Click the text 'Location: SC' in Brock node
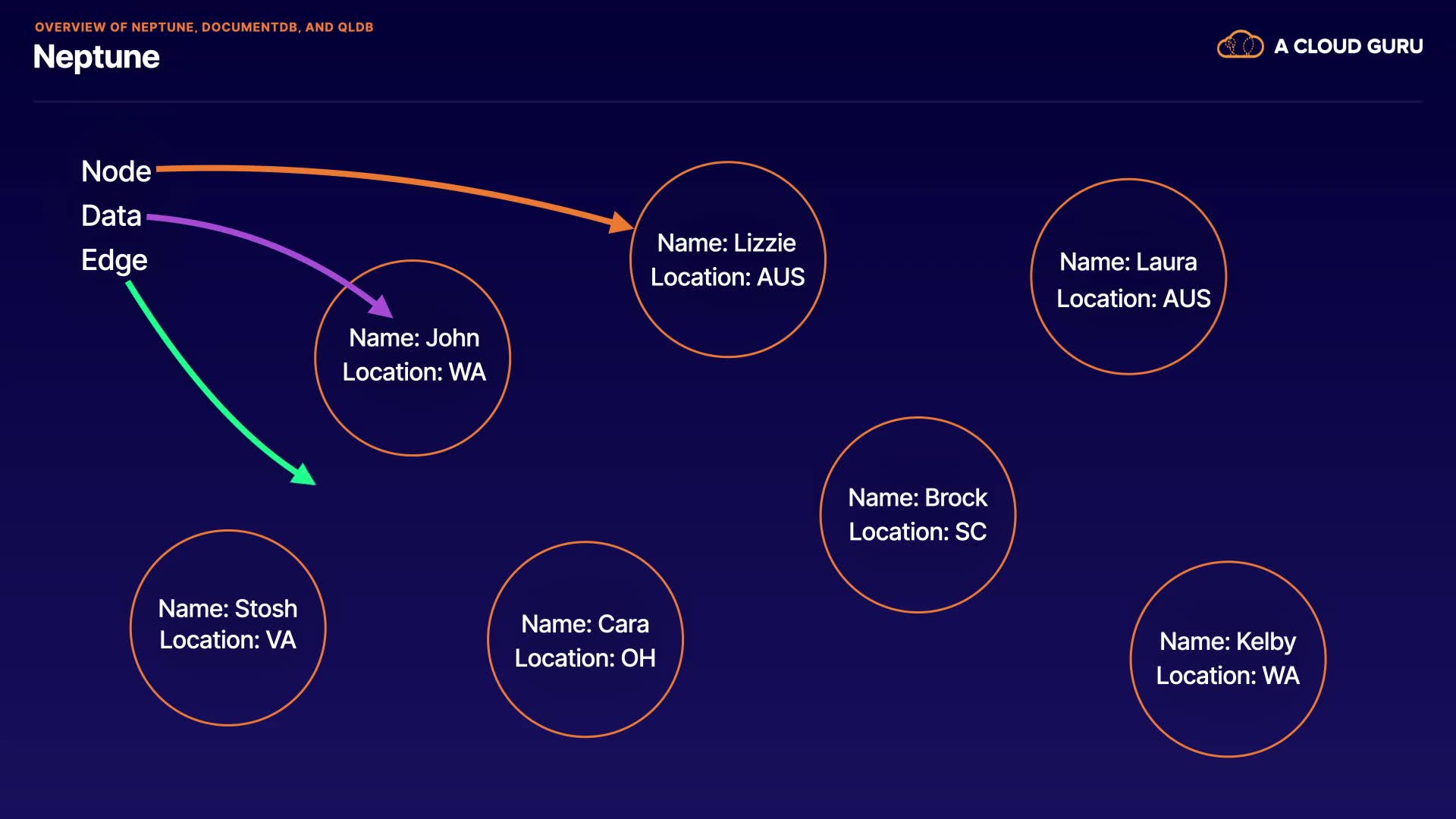Screen dimensions: 1456x819 click(x=918, y=532)
